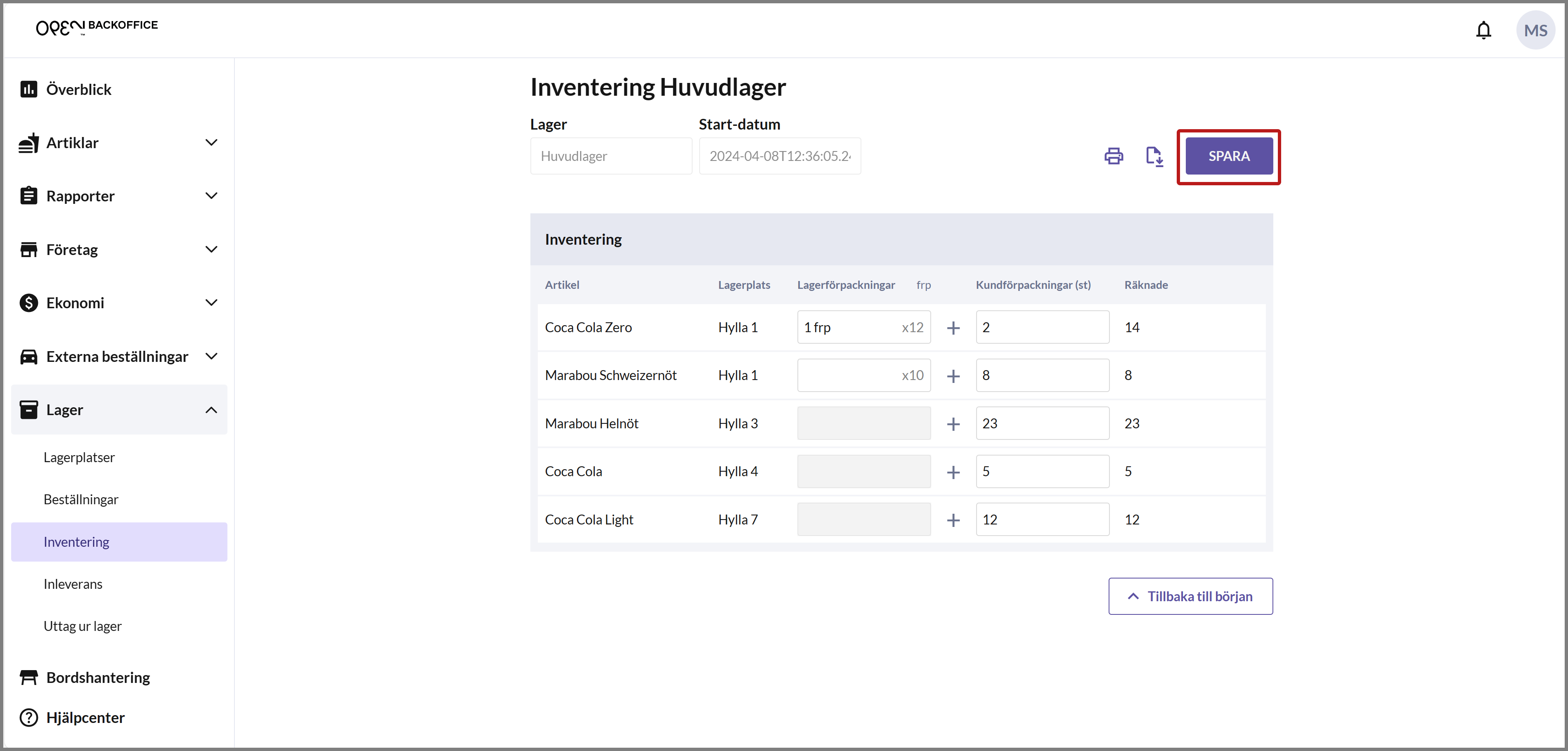Click the Överblick chart icon

tap(28, 90)
